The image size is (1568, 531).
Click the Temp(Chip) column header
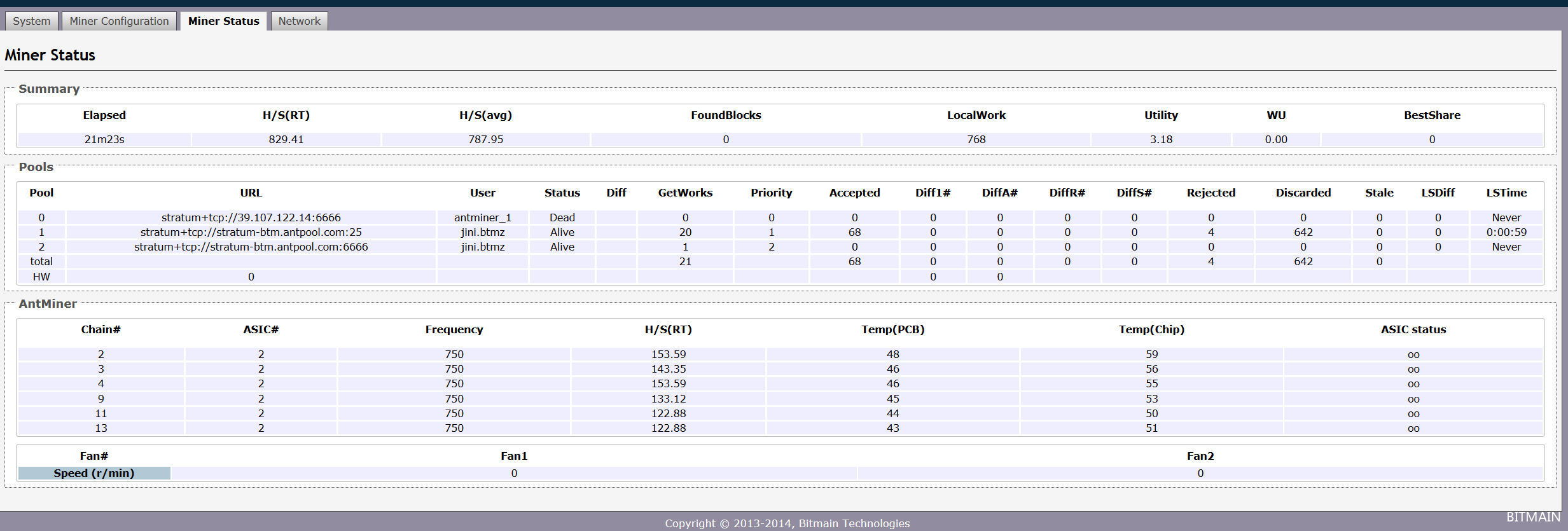pyautogui.click(x=1151, y=329)
